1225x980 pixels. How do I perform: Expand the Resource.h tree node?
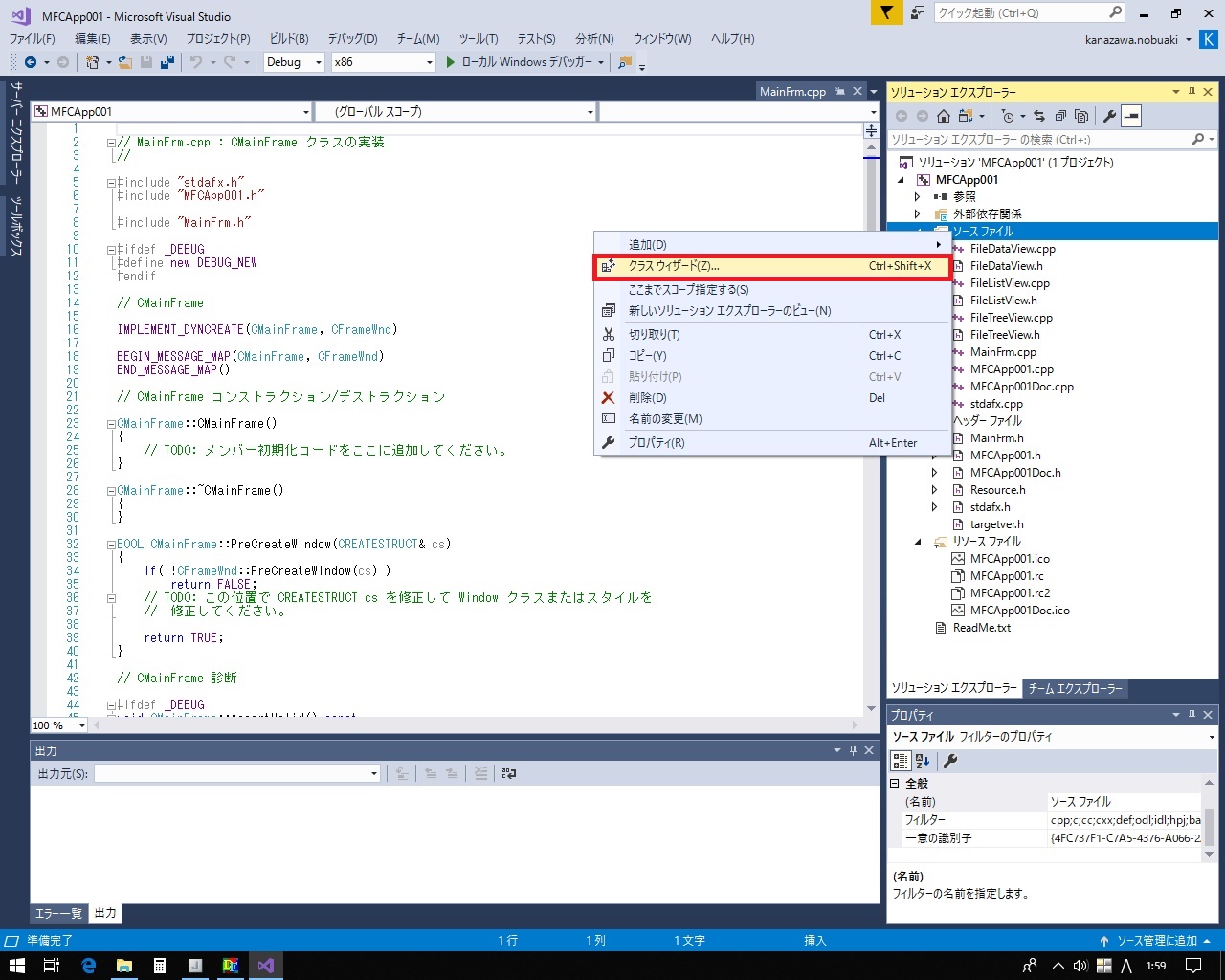935,490
